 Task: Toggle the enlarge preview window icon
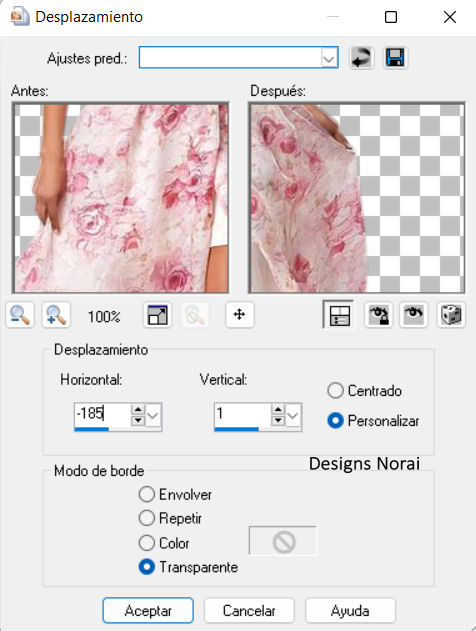pos(157,315)
